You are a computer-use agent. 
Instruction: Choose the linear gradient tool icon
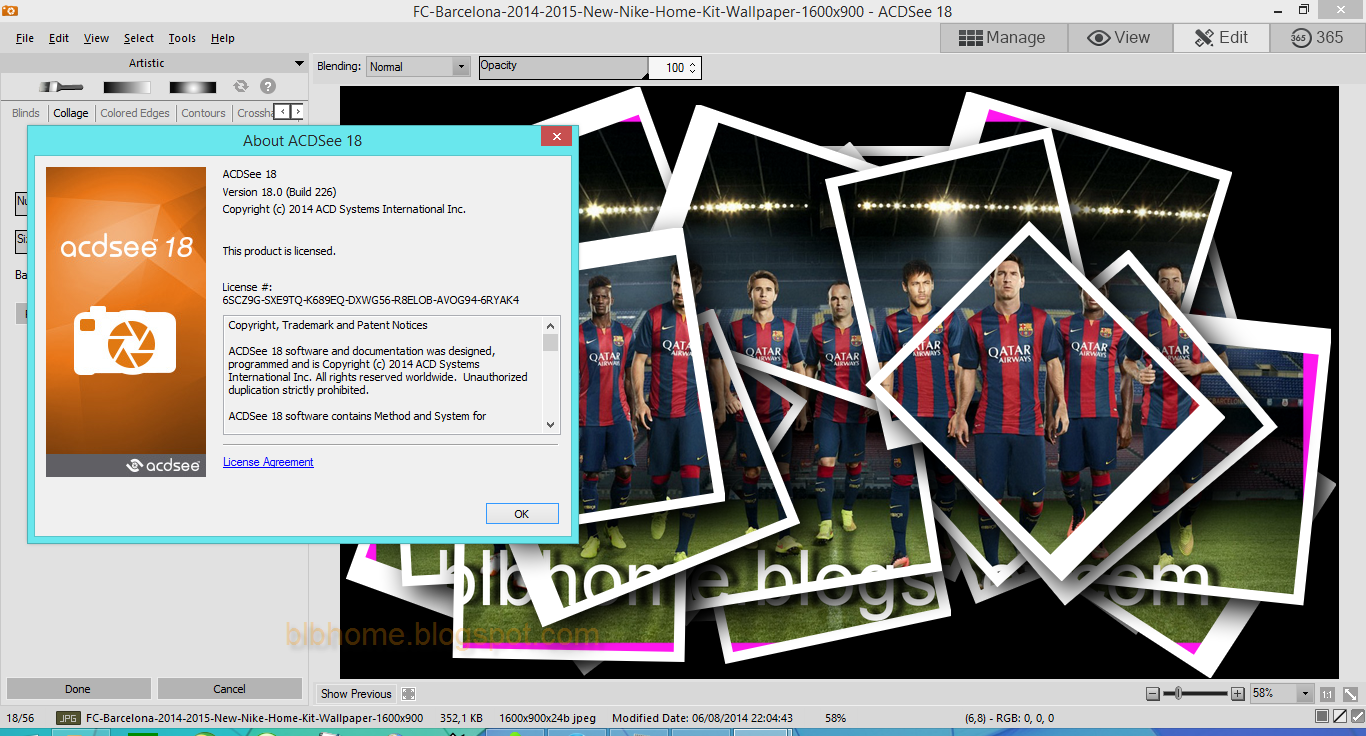(127, 87)
